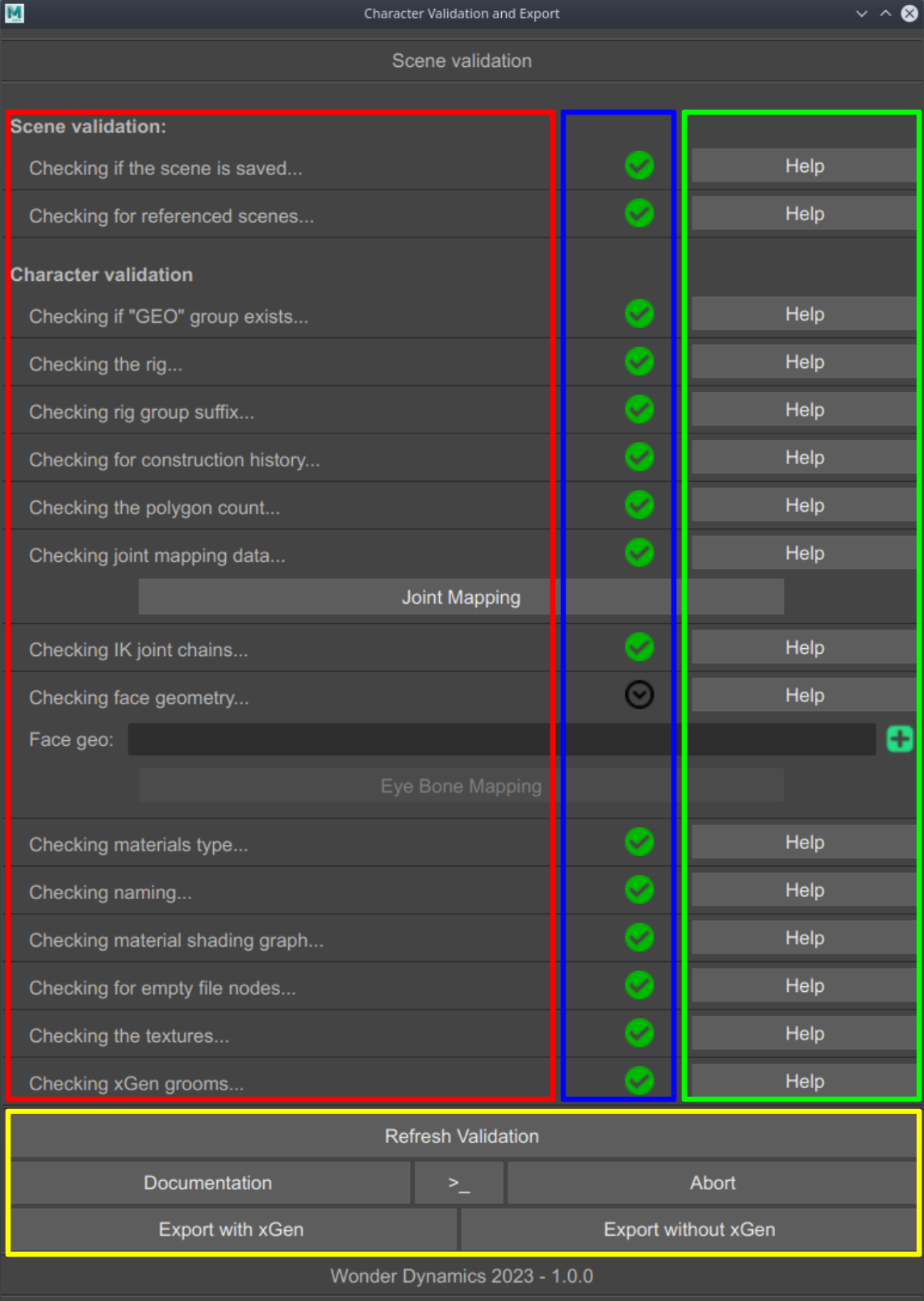Click 'Checking the polygon count...' text

tap(154, 508)
